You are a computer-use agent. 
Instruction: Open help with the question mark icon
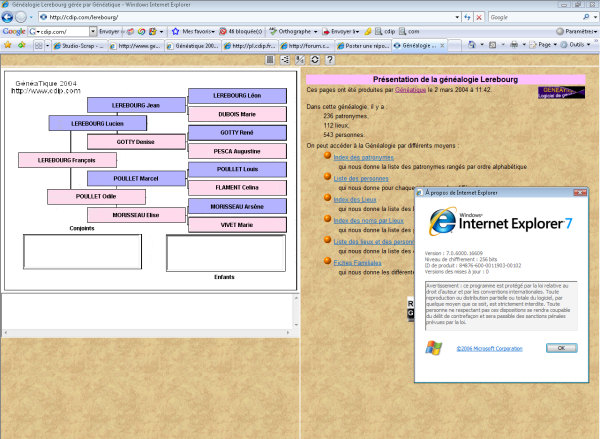click(329, 60)
